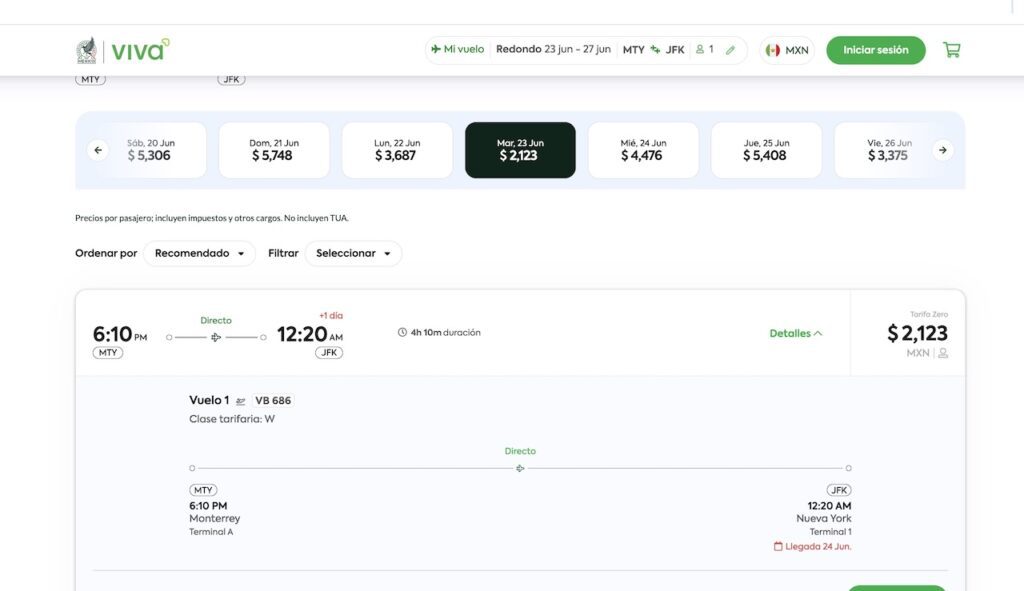Click Redondo 23 jun - 27 jun dates
Image resolution: width=1024 pixels, height=591 pixels.
point(553,49)
